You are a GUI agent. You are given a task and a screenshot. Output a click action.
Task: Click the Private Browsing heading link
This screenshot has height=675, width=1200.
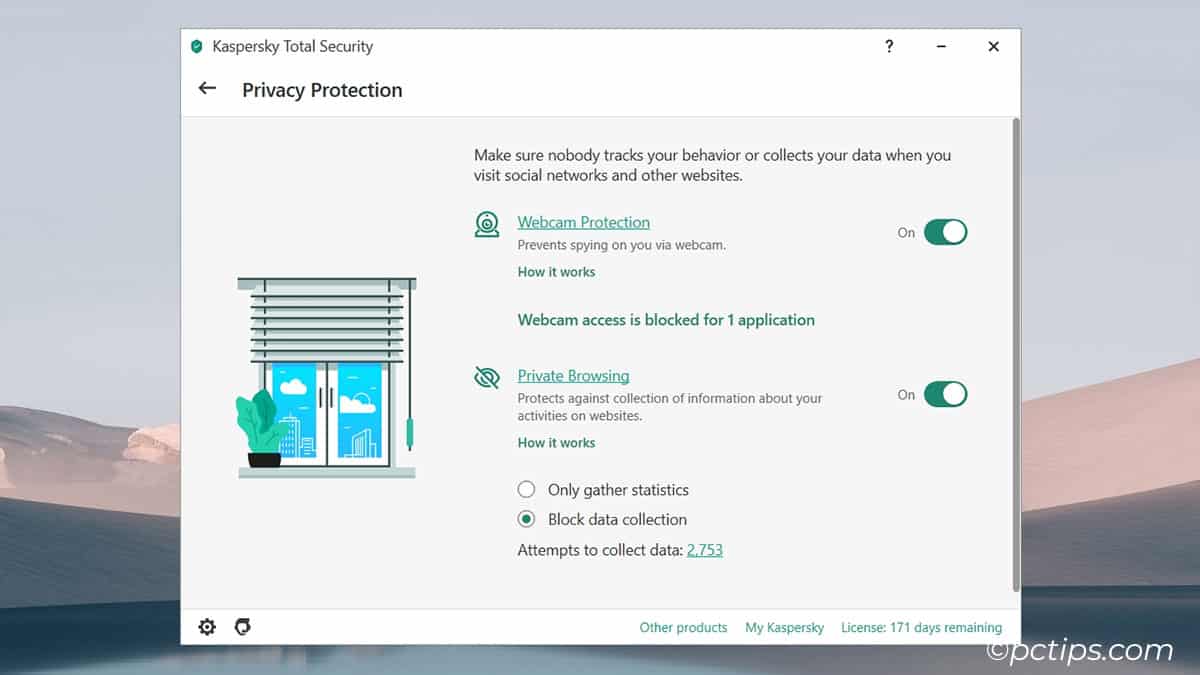click(573, 375)
